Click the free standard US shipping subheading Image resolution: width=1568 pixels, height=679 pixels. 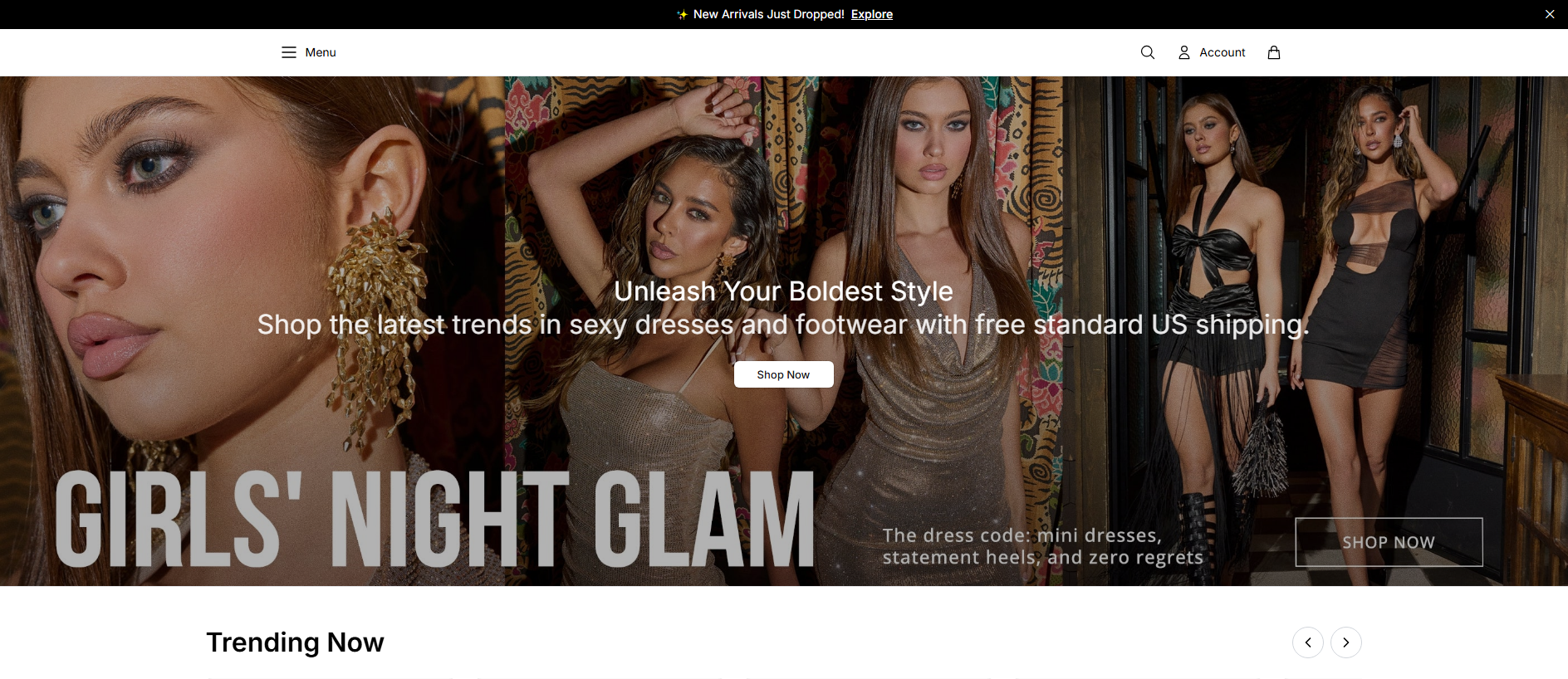(x=783, y=325)
